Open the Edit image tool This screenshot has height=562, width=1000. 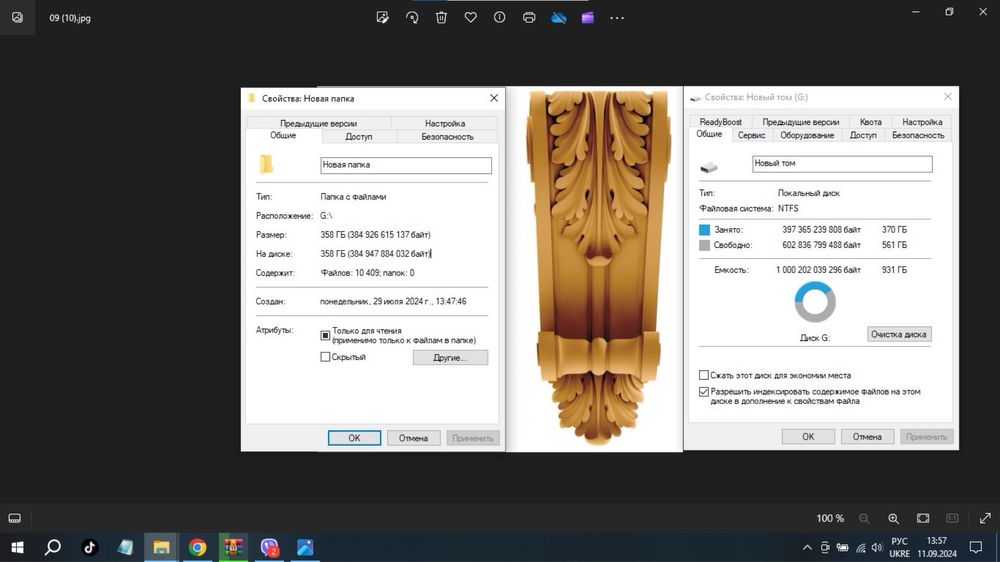coord(382,17)
